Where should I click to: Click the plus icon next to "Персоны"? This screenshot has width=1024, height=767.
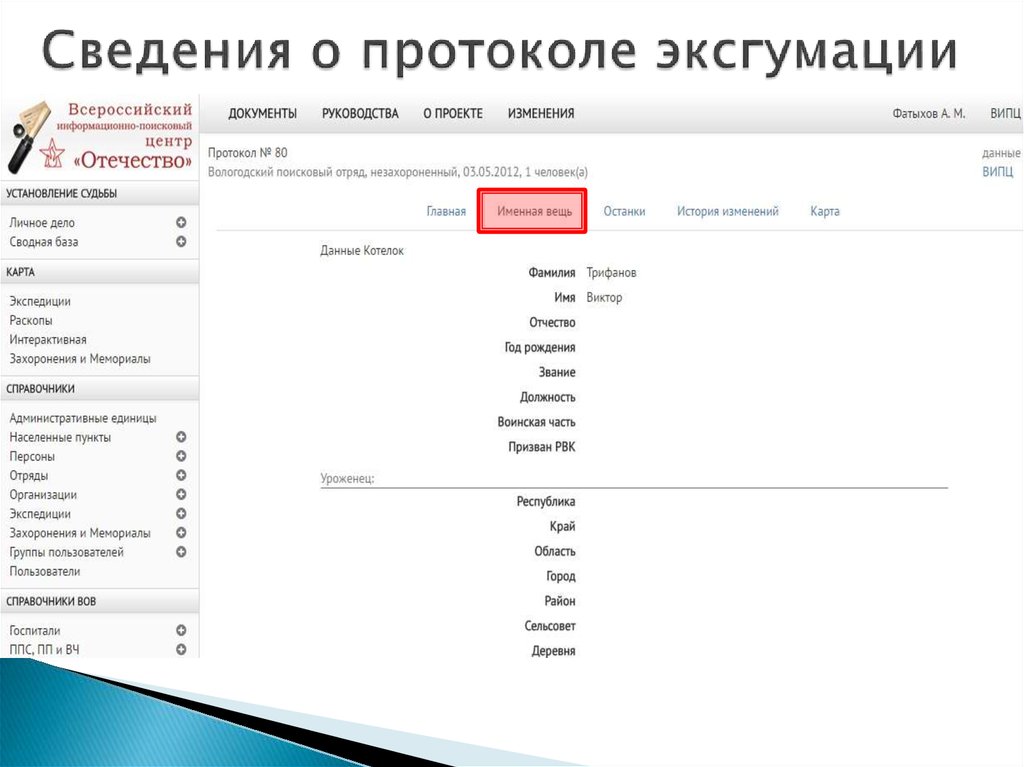(182, 456)
